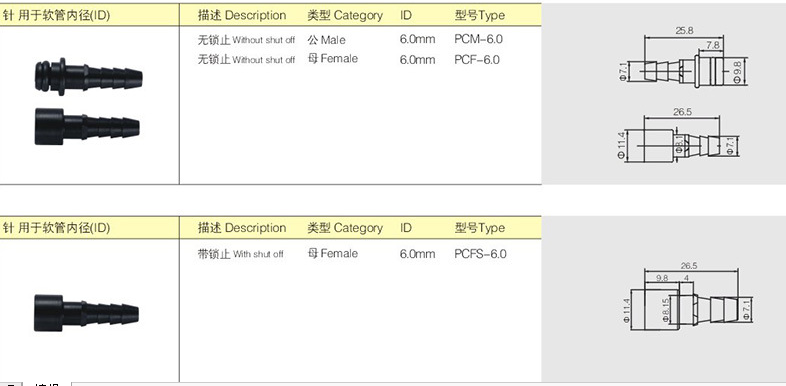Click the top table's lower female connector photo

(x=87, y=127)
